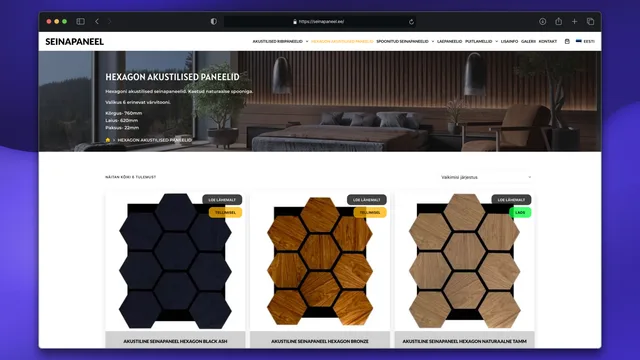This screenshot has width=640, height=360.
Task: Go forward with the browser forward arrow
Action: coord(109,22)
